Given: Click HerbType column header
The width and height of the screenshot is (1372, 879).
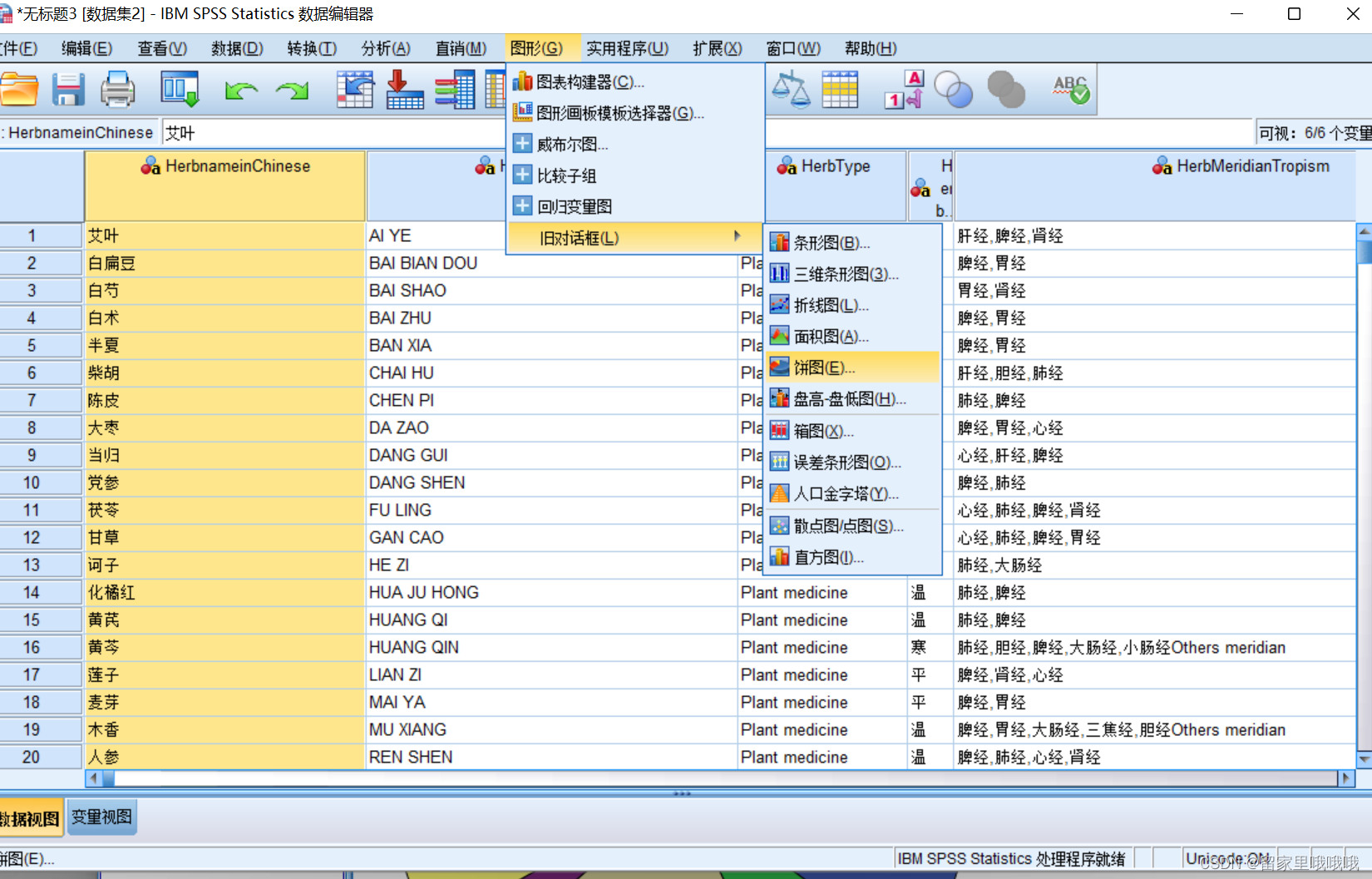Looking at the screenshot, I should tap(835, 185).
